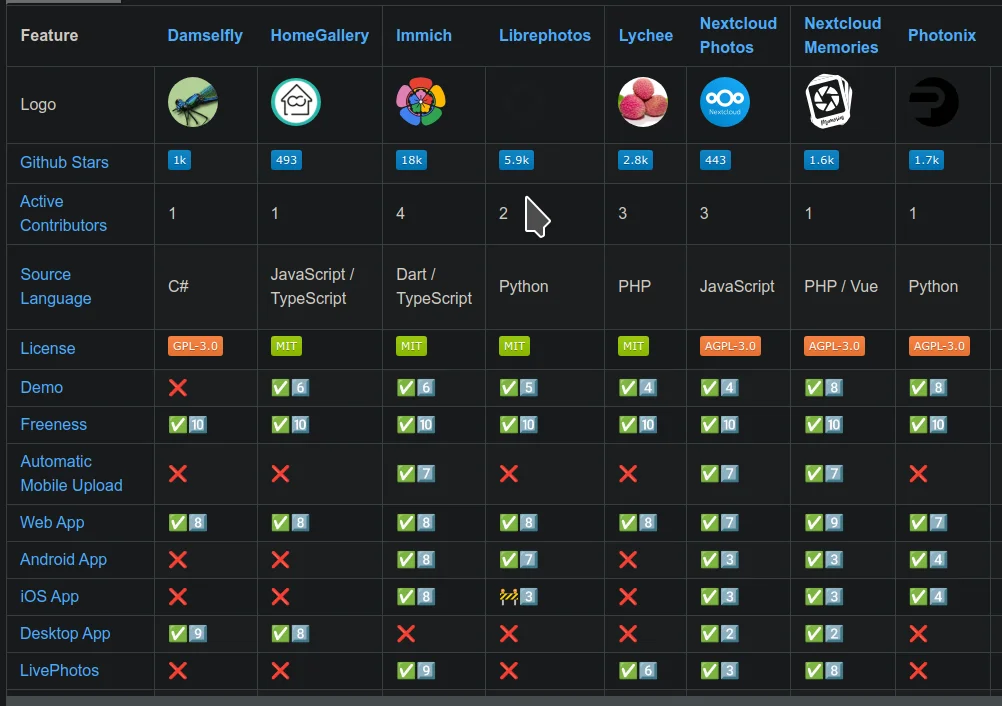Click the Photonix black circular logo
Screen dimensions: 1002x706
click(x=933, y=102)
